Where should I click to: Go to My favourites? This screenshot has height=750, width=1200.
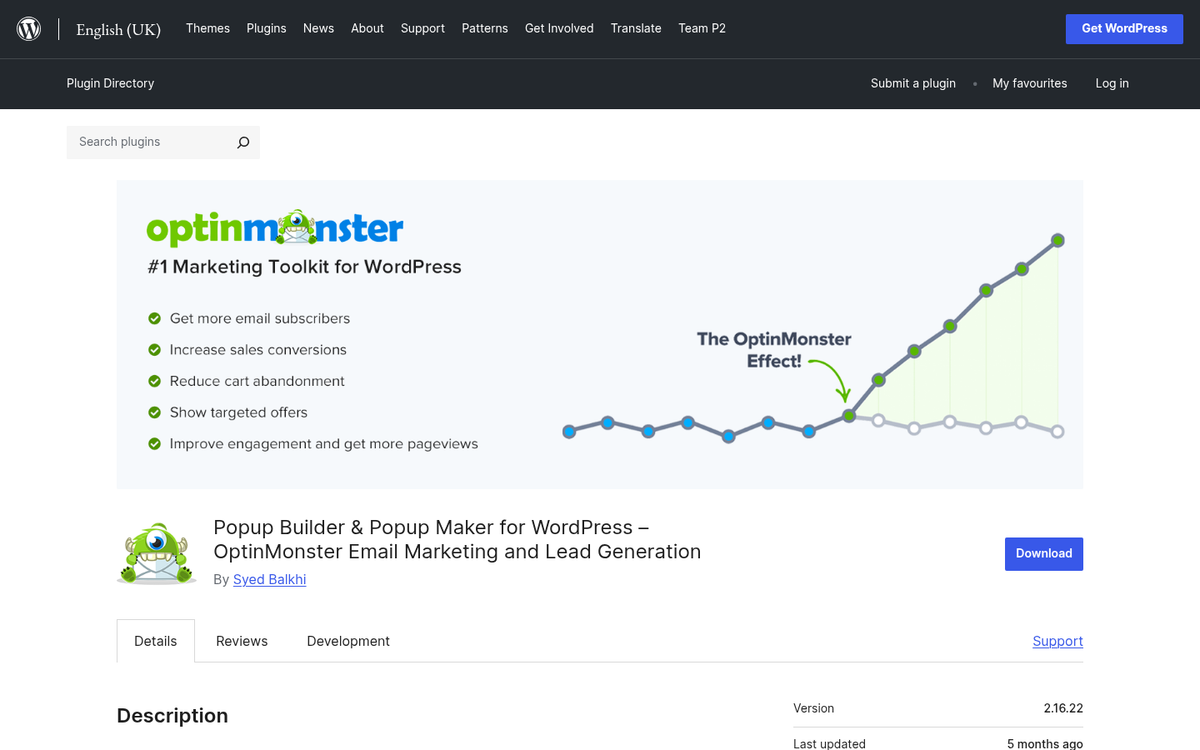(x=1030, y=83)
